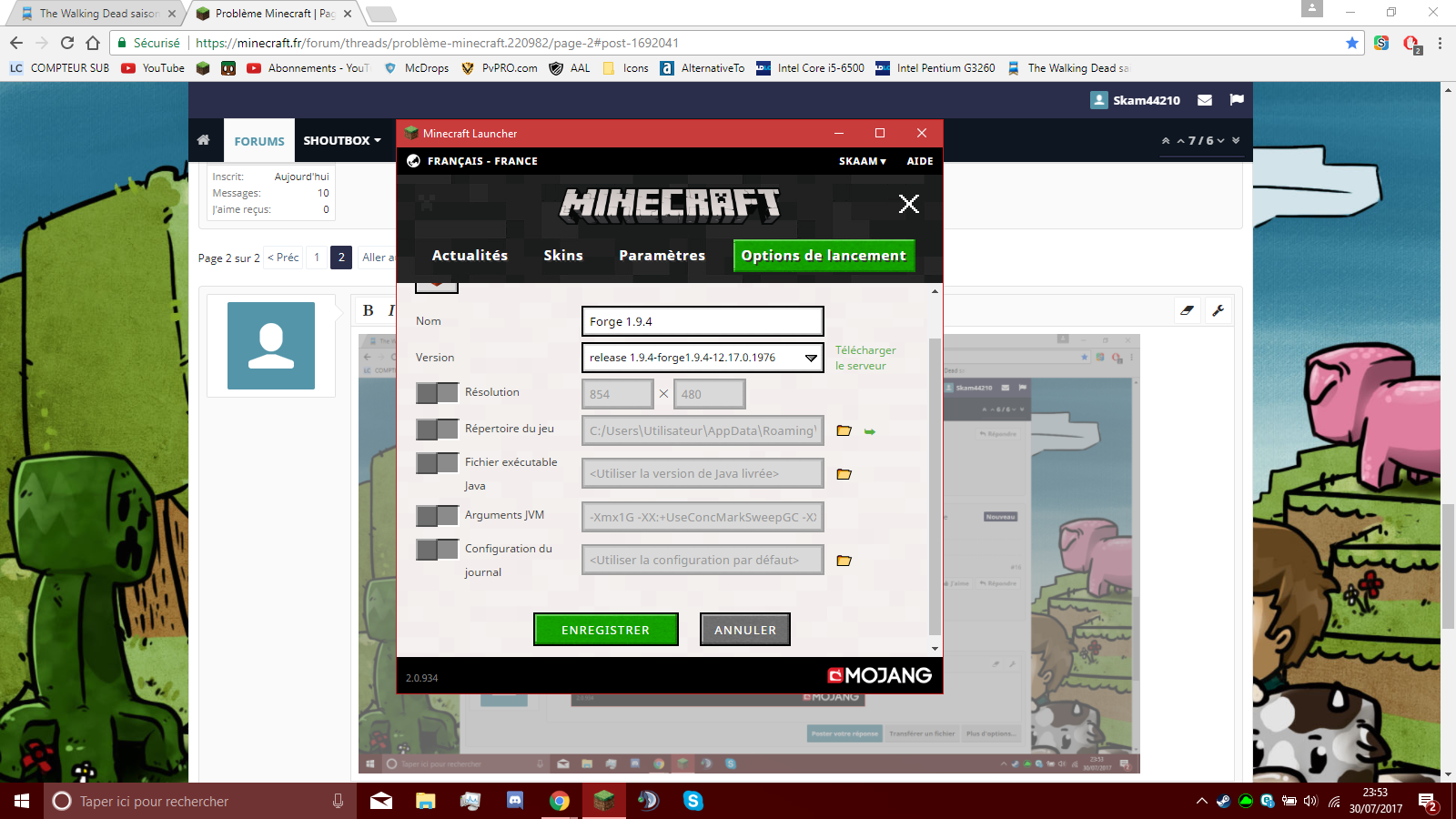1456x819 pixels.
Task: Open the Mail app from the taskbar
Action: point(381,801)
